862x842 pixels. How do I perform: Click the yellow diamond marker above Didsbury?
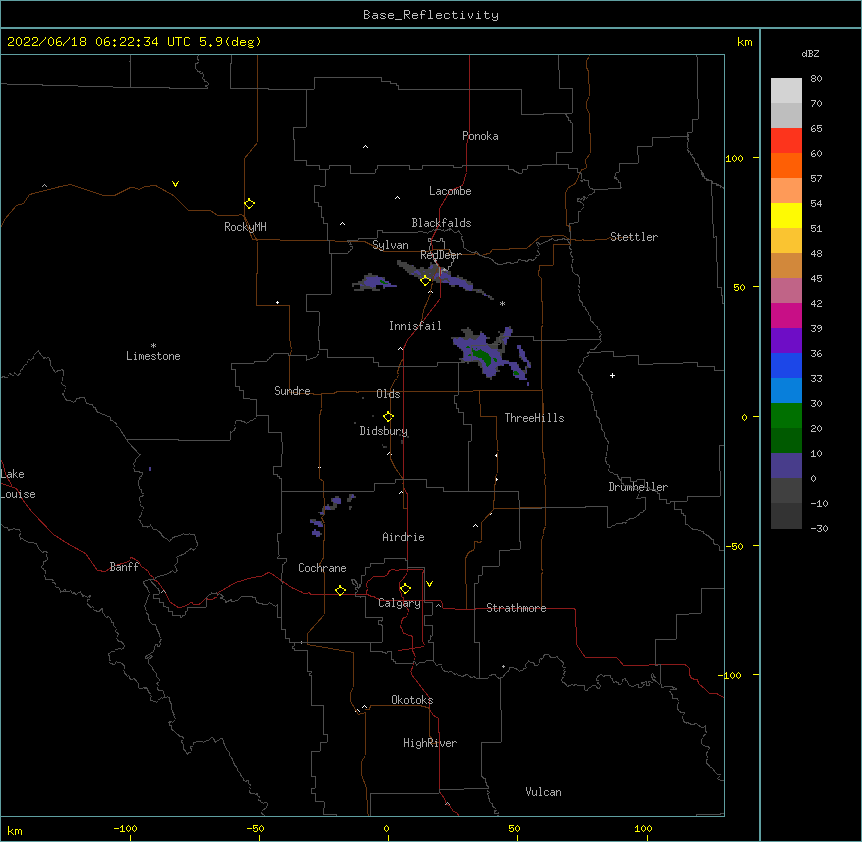[388, 417]
